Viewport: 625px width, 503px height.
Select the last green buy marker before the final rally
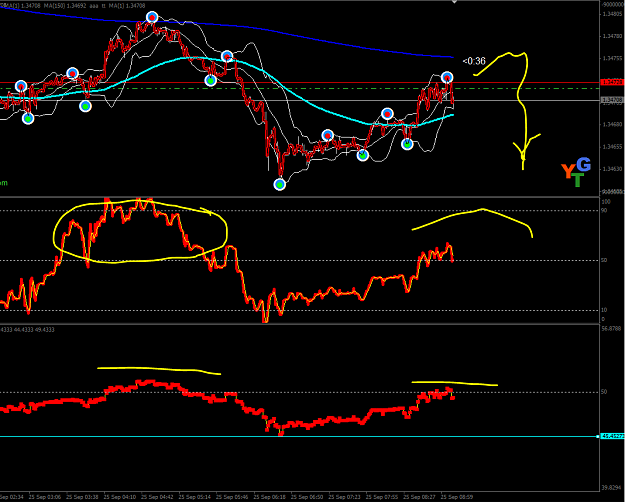click(x=407, y=144)
